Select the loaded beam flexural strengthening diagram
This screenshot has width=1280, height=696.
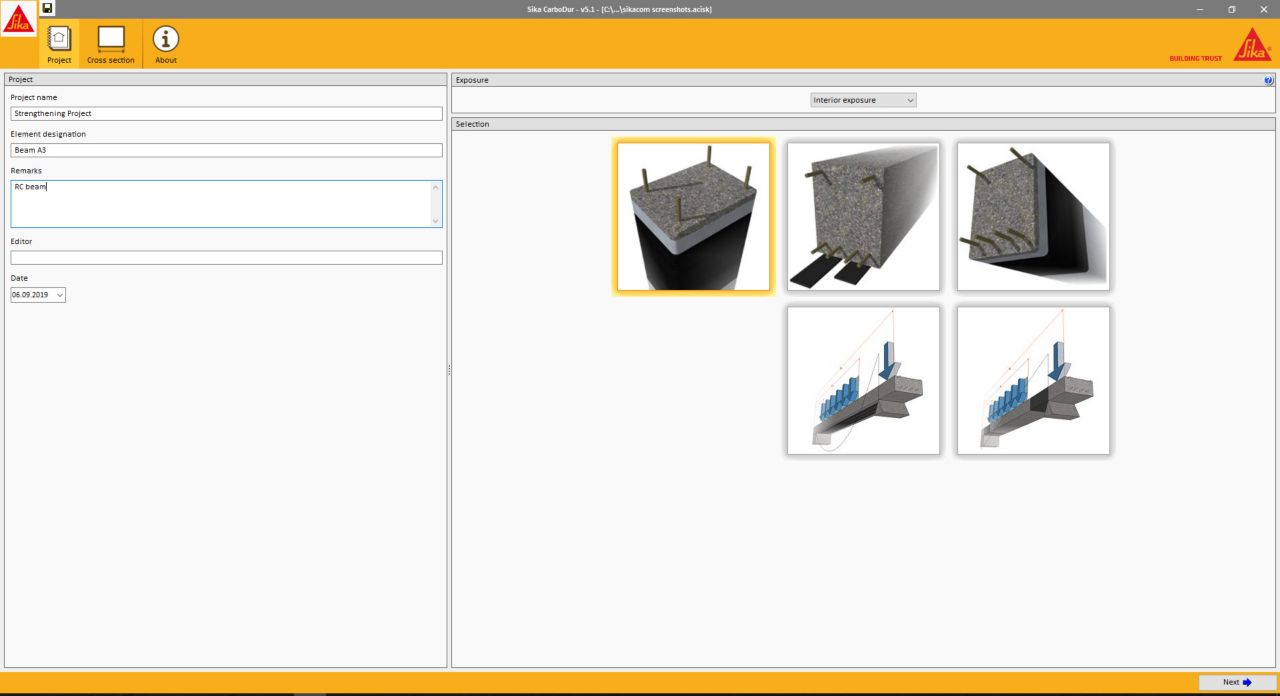click(x=863, y=381)
